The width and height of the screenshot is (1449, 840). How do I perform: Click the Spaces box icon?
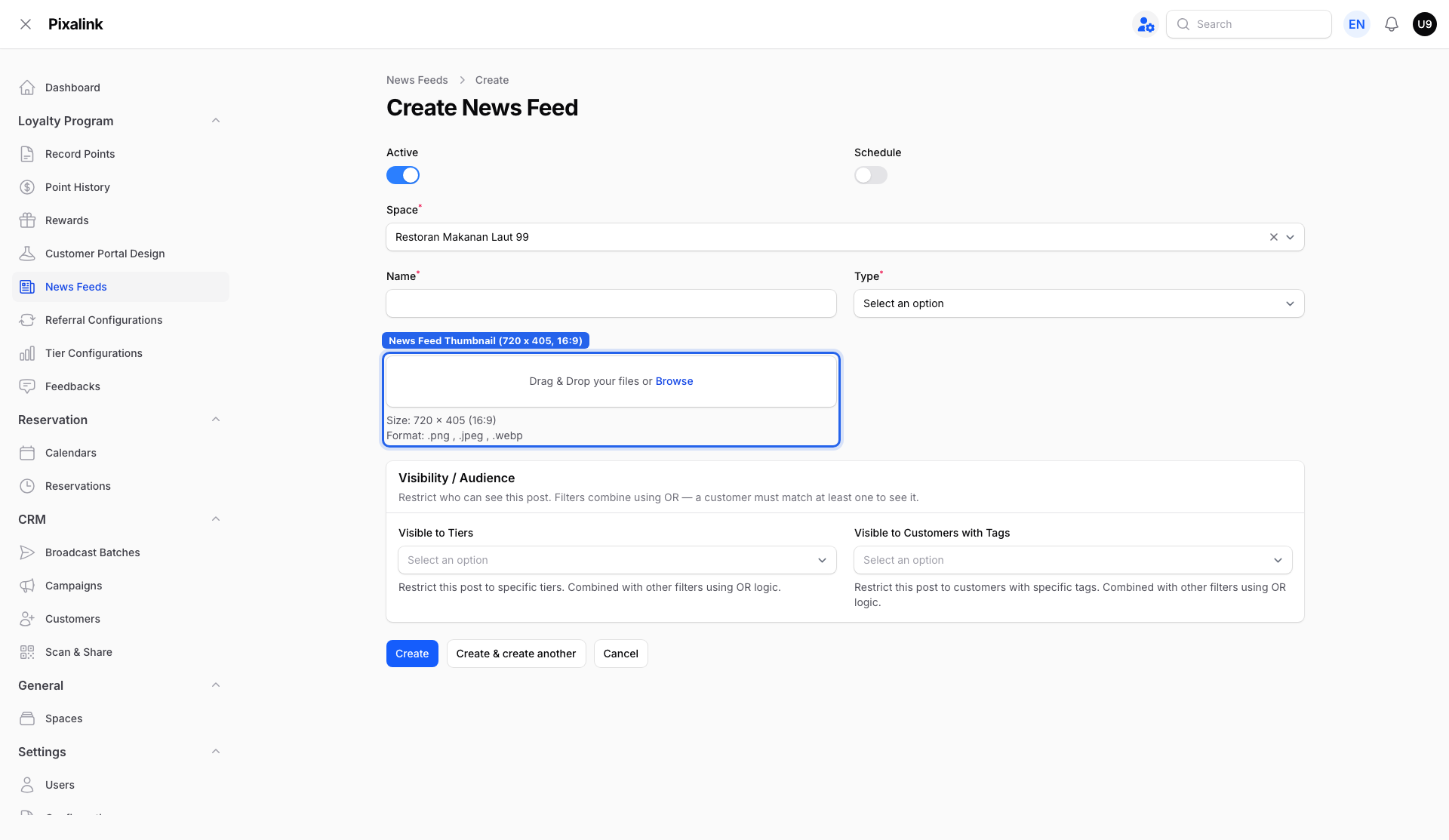pos(27,718)
